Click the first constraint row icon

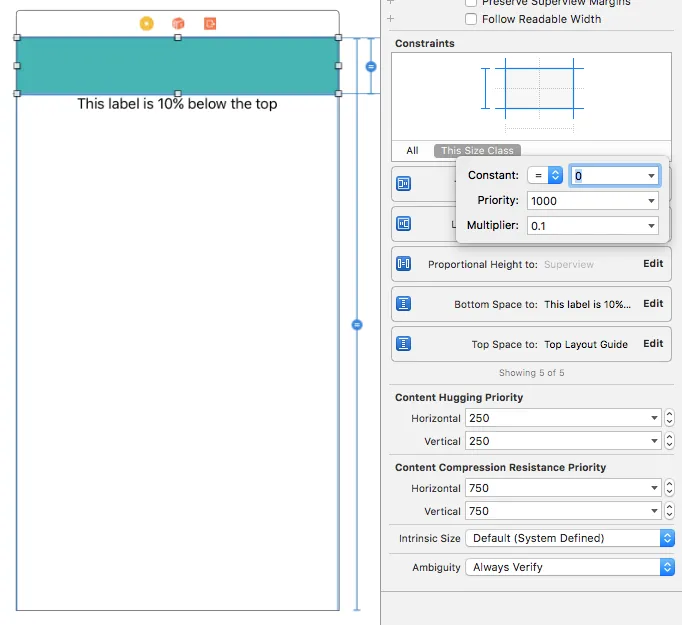(404, 184)
